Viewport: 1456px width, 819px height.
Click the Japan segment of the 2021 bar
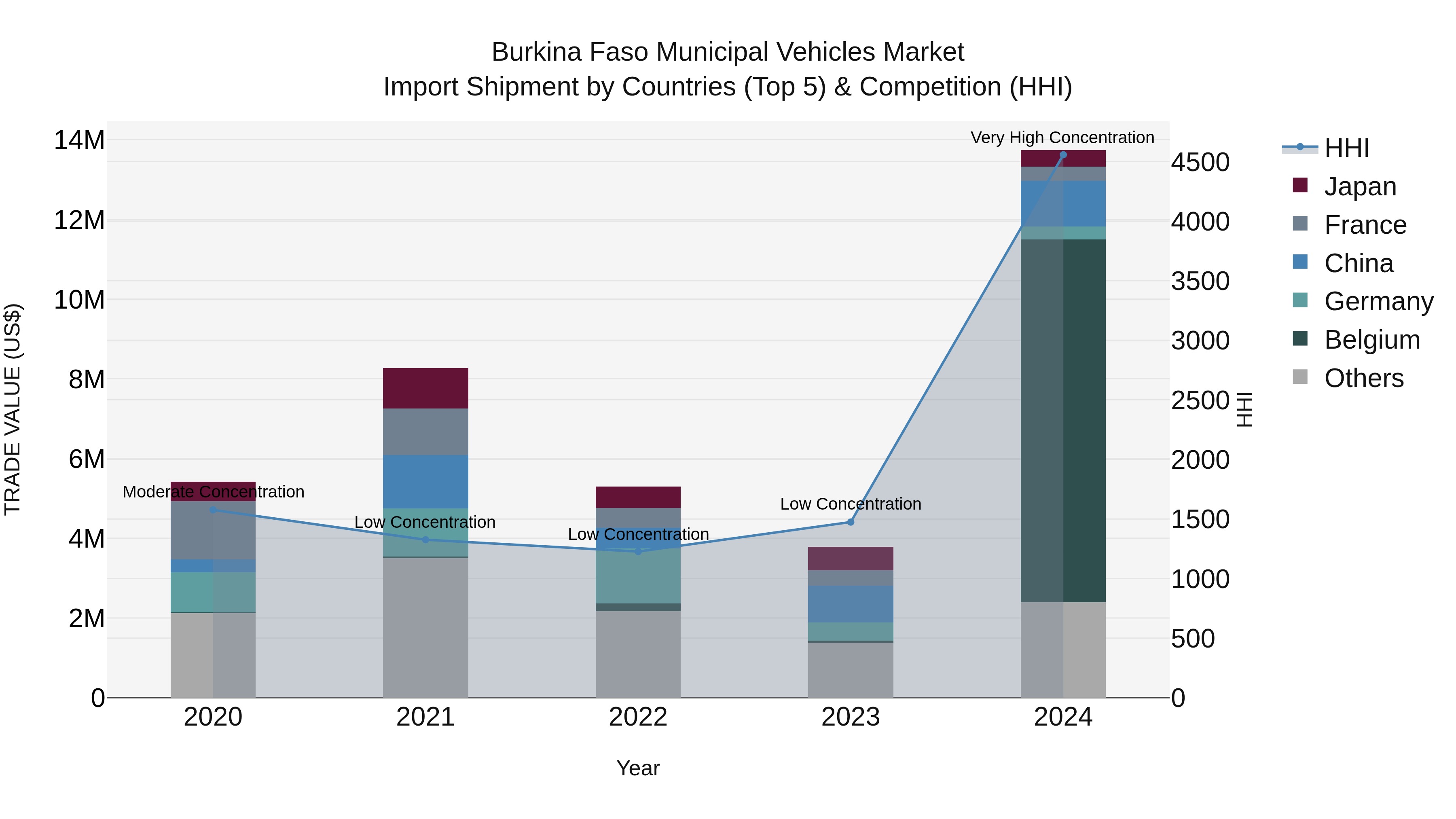(425, 388)
